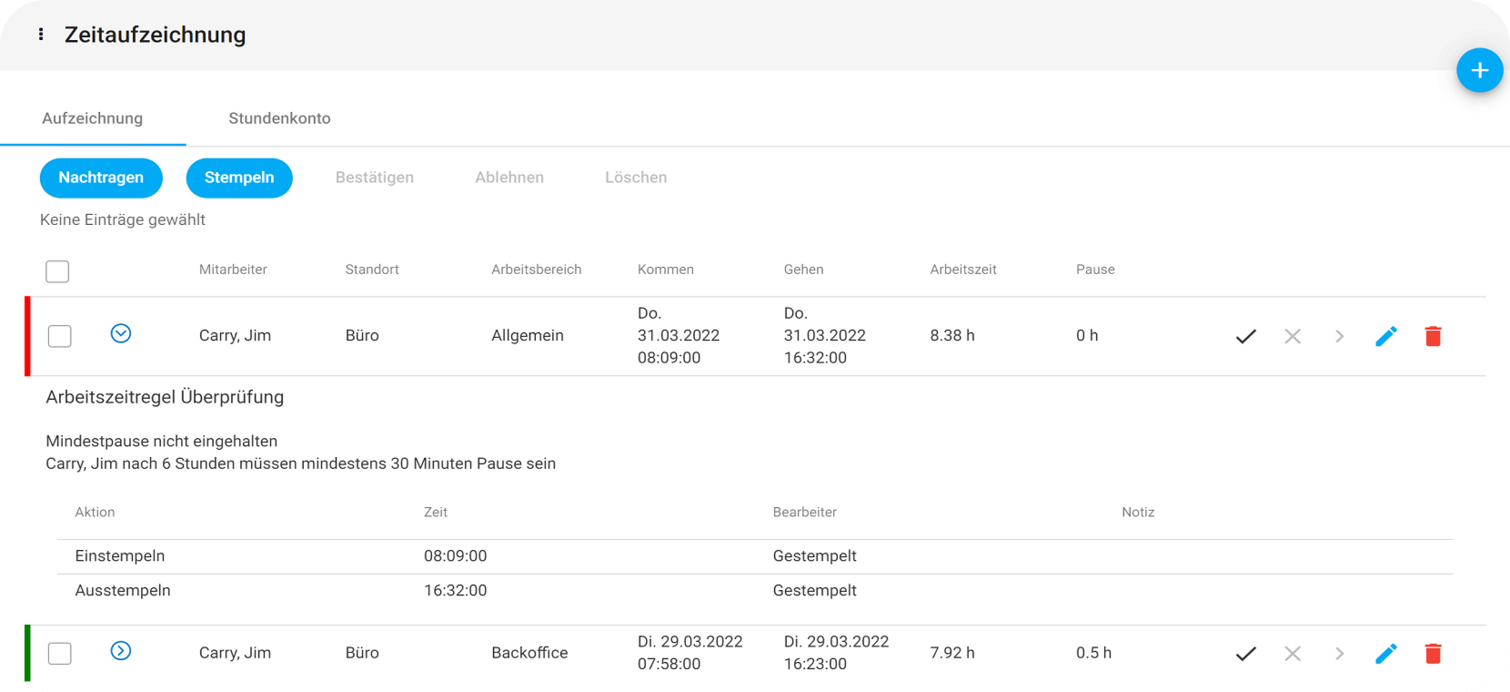Edit the Backoffice entry with pencil icon
Image resolution: width=1510 pixels, height=692 pixels.
[1386, 653]
